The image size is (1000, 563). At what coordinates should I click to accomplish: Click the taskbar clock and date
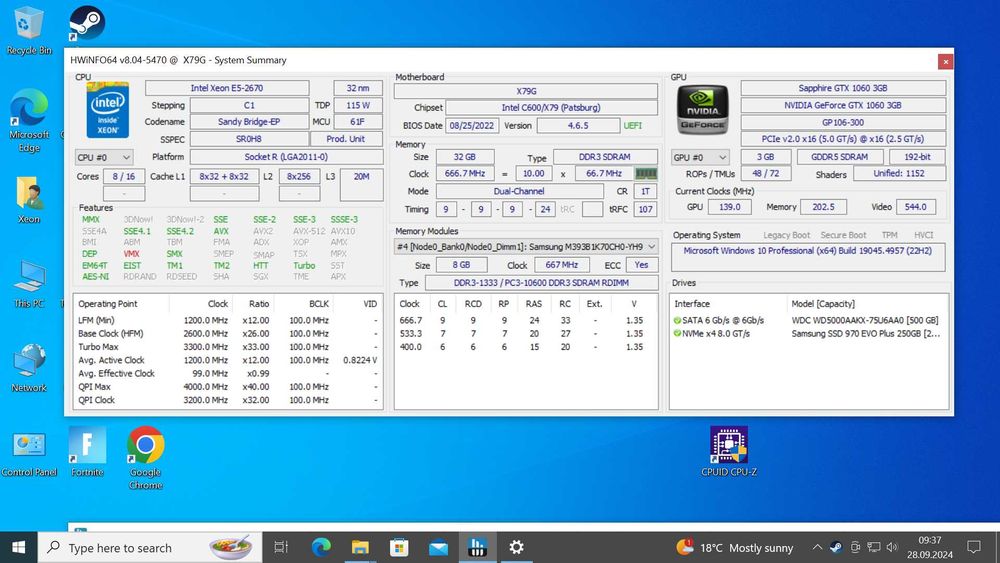[x=930, y=547]
